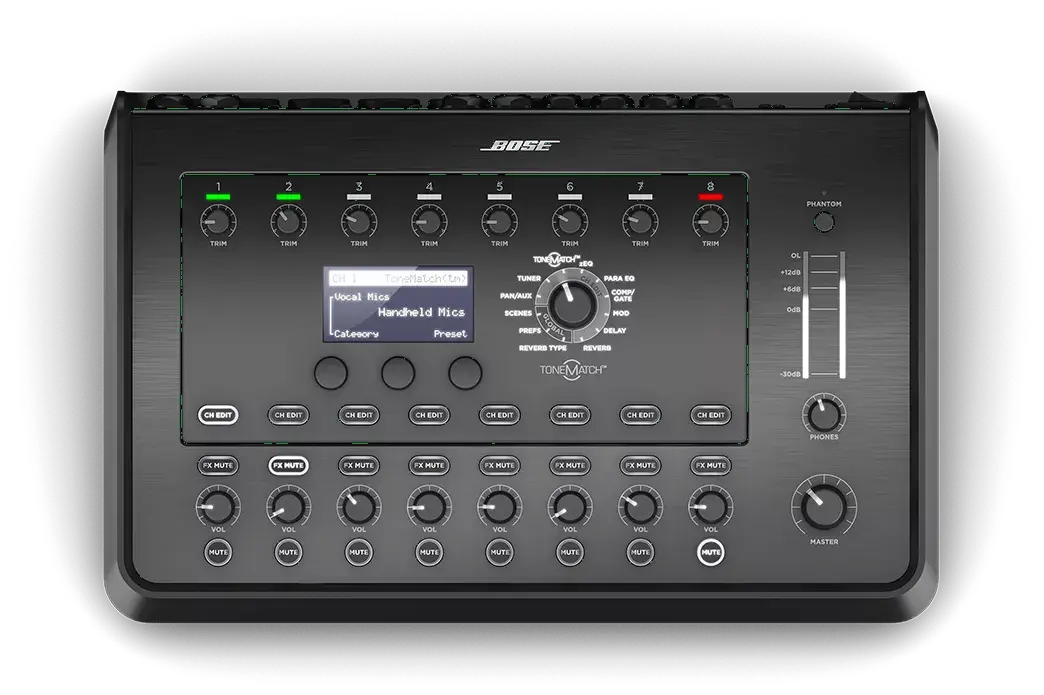Click the TUNER label on the selector
Viewport: 1044px width, 695px height.
click(x=529, y=278)
